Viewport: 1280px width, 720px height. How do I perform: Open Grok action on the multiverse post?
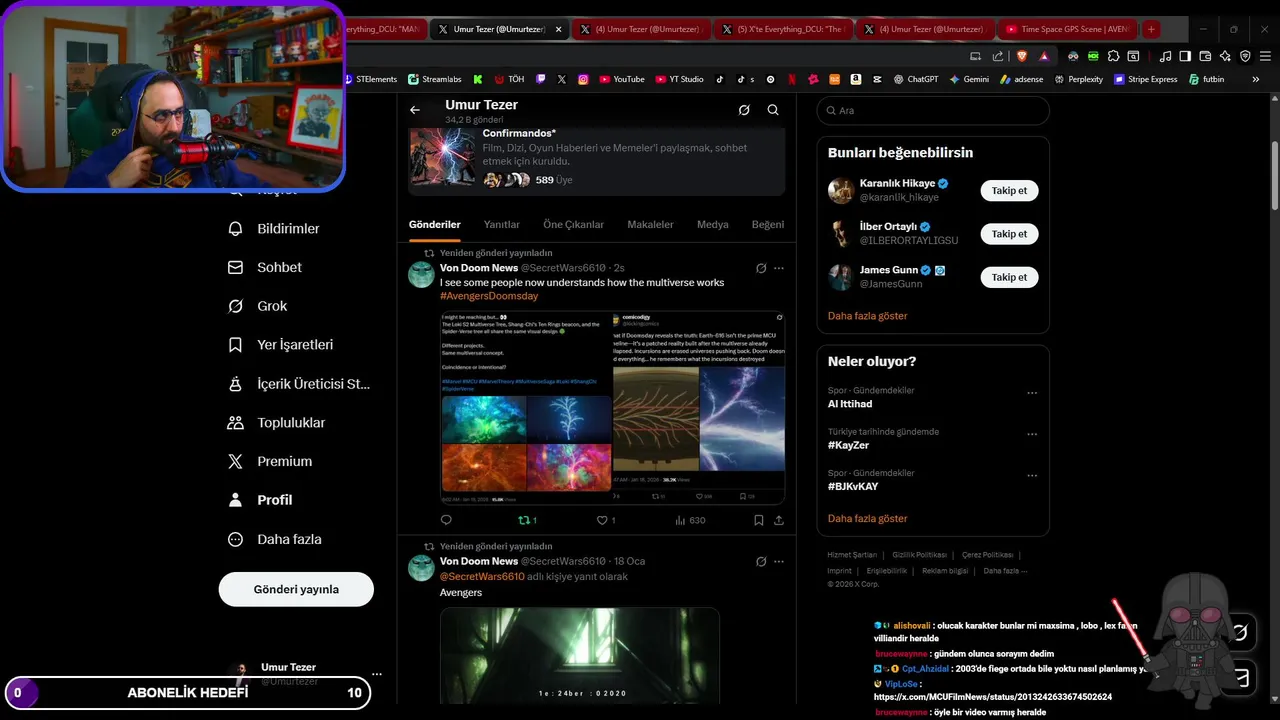tap(761, 268)
